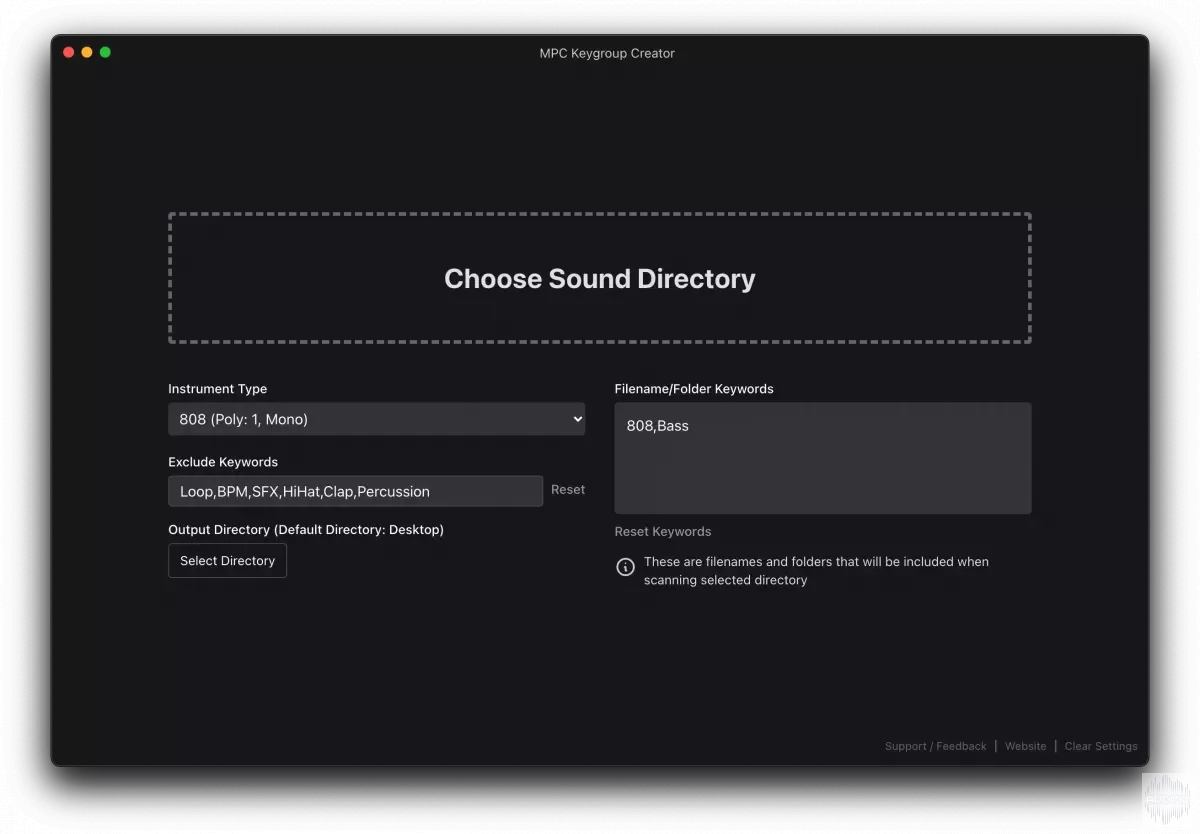This screenshot has height=834, width=1200.
Task: Open the Instrument Type dropdown
Action: click(x=377, y=419)
